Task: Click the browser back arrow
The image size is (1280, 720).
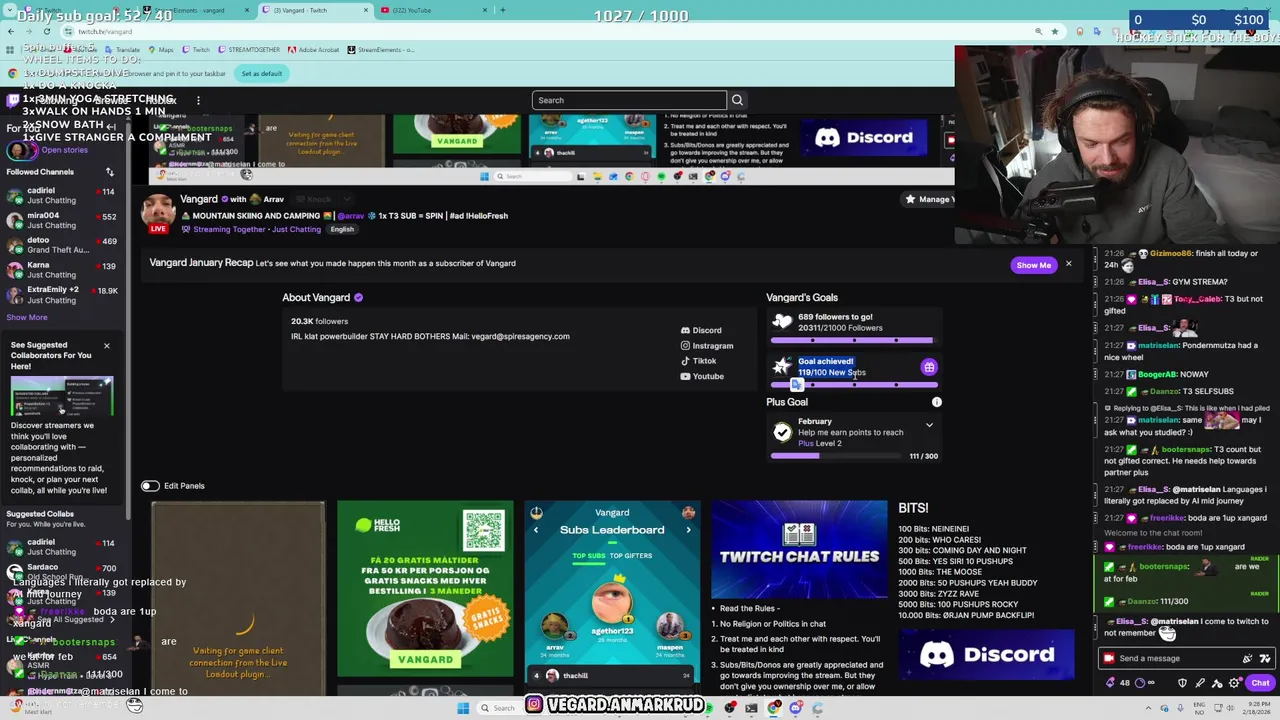Action: (11, 32)
